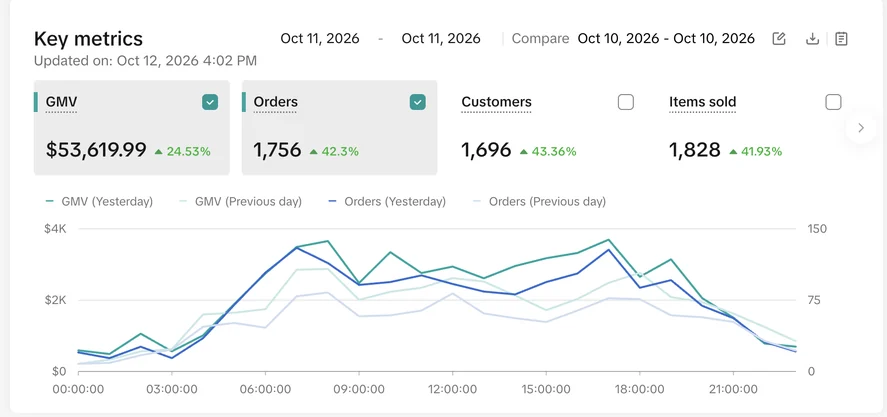Click the $53,619.99 GMV value
887x417 pixels.
click(96, 150)
